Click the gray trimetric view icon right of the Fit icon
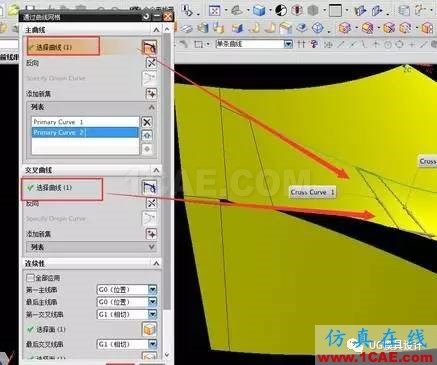This screenshot has width=437, height=365. pos(237,11)
